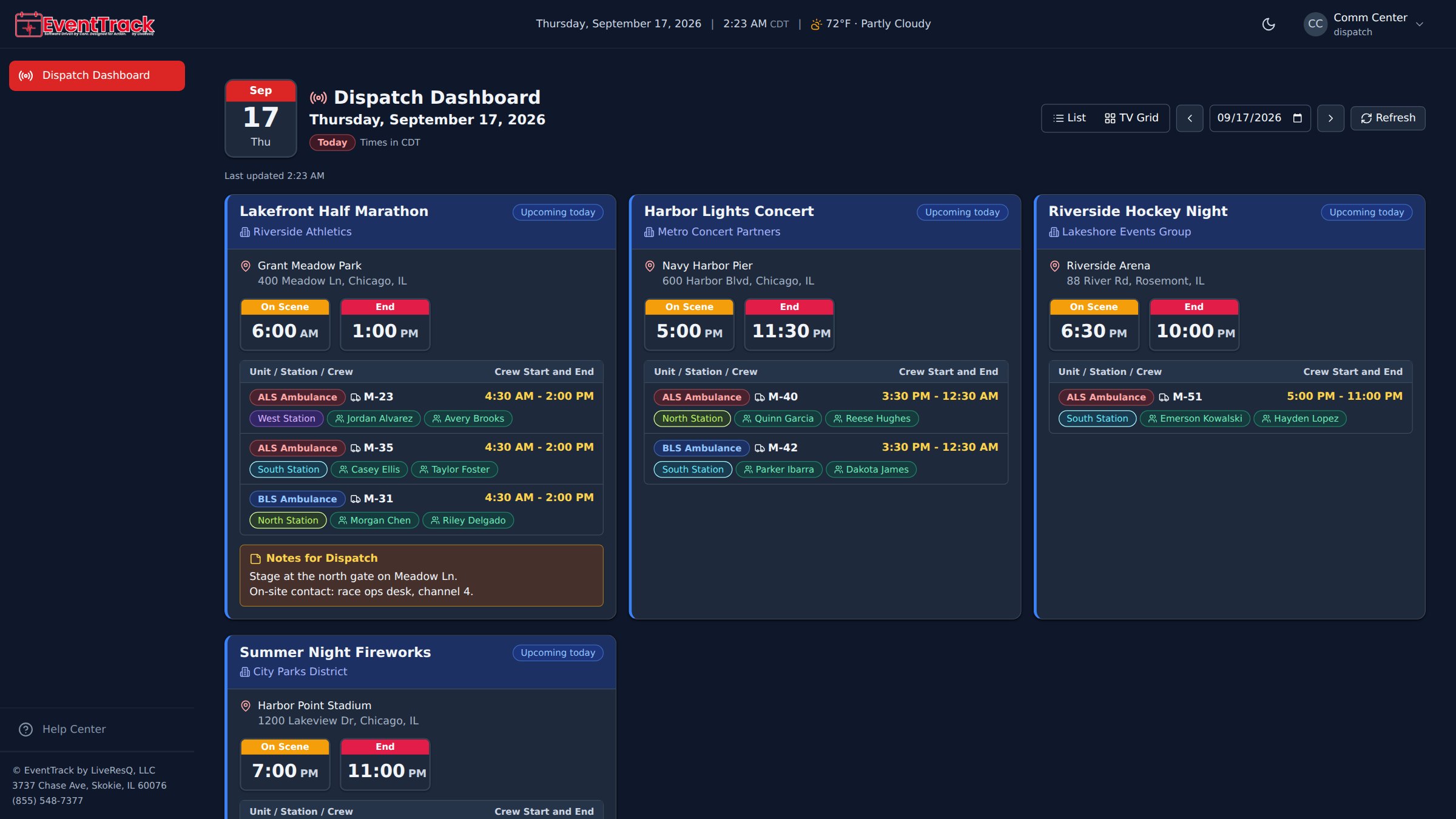Viewport: 1456px width, 819px height.
Task: Click ambulance icon for unit M-51
Action: pyautogui.click(x=1164, y=397)
